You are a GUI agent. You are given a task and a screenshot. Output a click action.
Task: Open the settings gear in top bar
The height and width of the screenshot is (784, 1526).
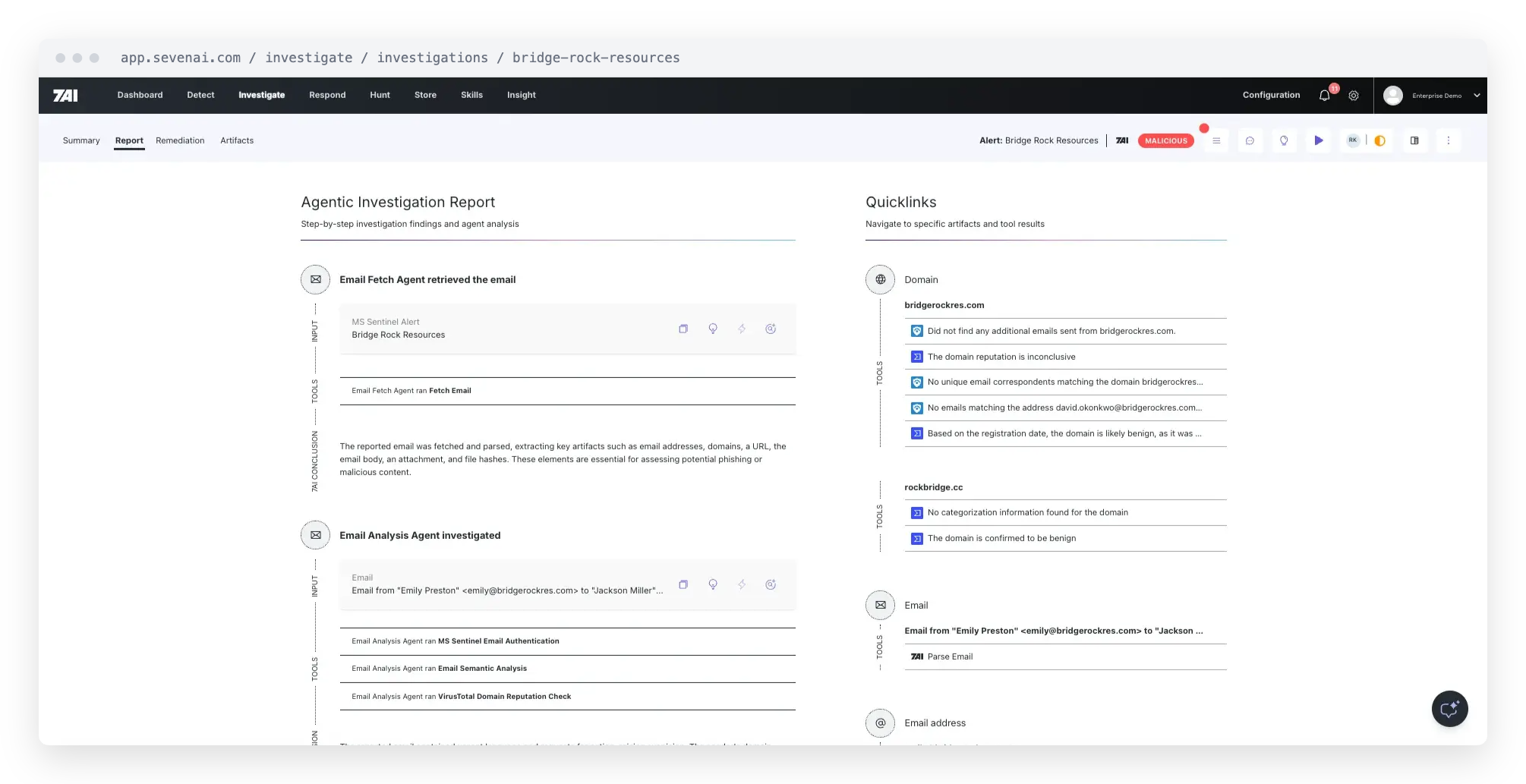tap(1354, 96)
